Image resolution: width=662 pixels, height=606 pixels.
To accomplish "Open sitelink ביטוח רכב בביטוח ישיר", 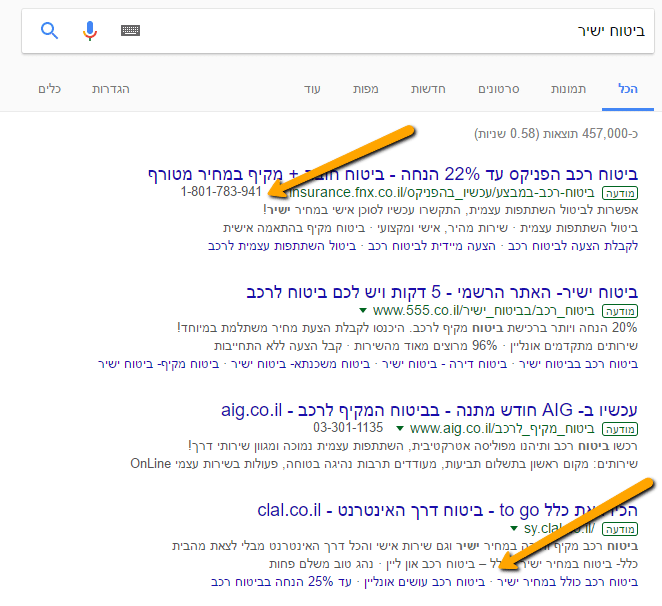I will coord(578,364).
